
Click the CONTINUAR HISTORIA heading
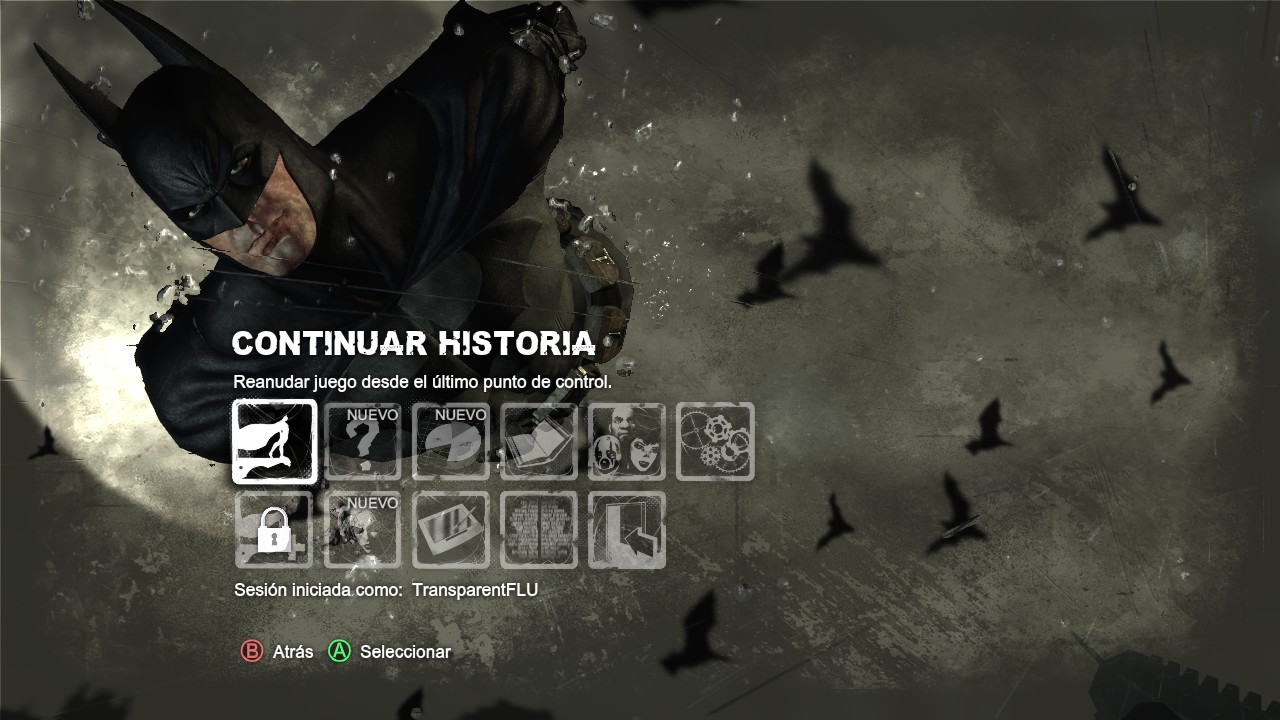(414, 344)
